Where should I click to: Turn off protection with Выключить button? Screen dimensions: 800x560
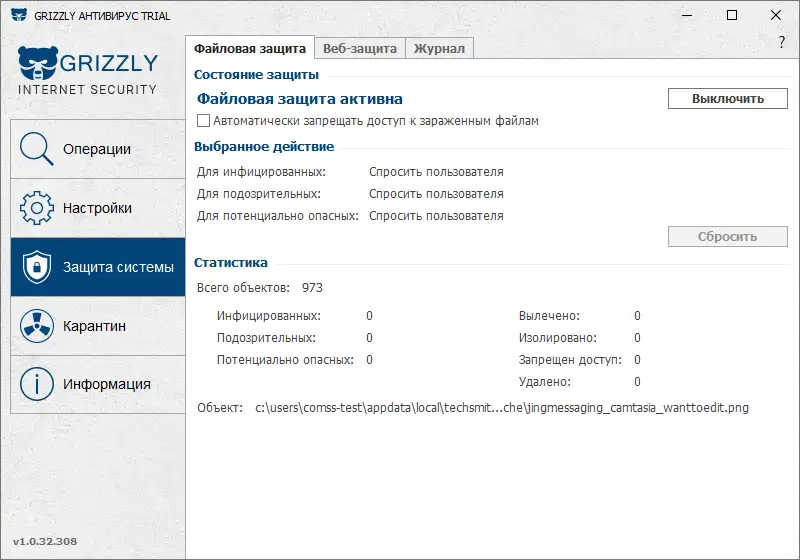click(x=728, y=98)
